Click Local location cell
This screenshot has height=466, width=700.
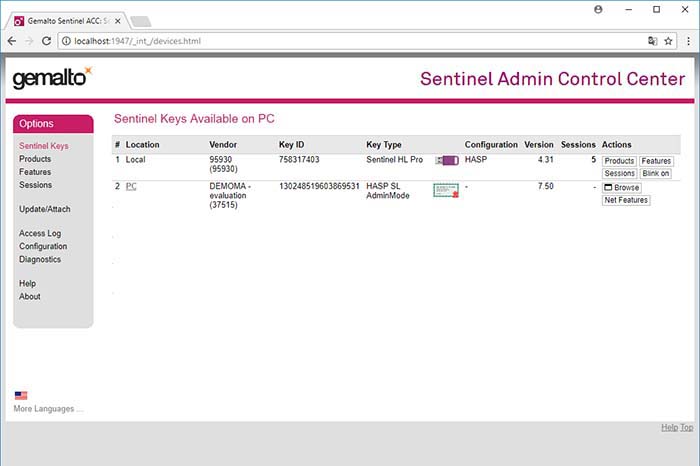click(135, 159)
